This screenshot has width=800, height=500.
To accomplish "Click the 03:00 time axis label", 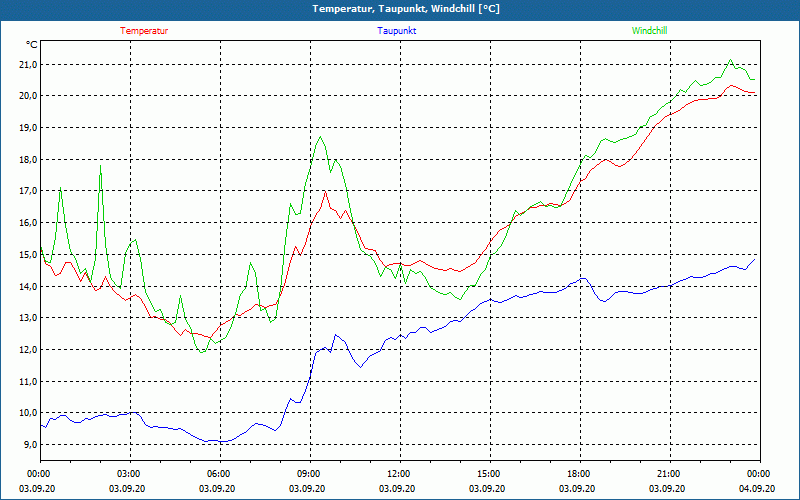I will click(131, 474).
